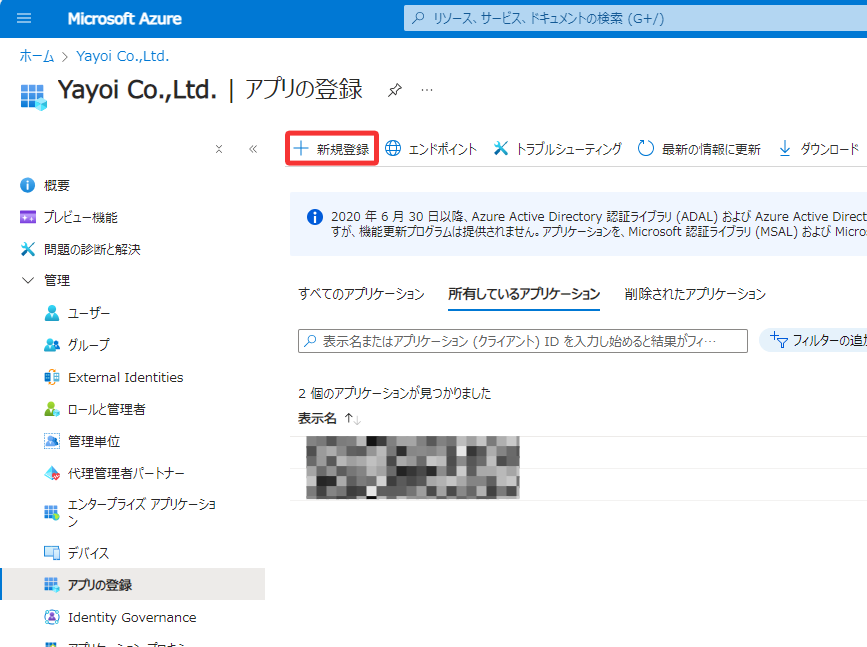The image size is (867, 647).
Task: Pin the アプリの登録 page
Action: pos(395,90)
